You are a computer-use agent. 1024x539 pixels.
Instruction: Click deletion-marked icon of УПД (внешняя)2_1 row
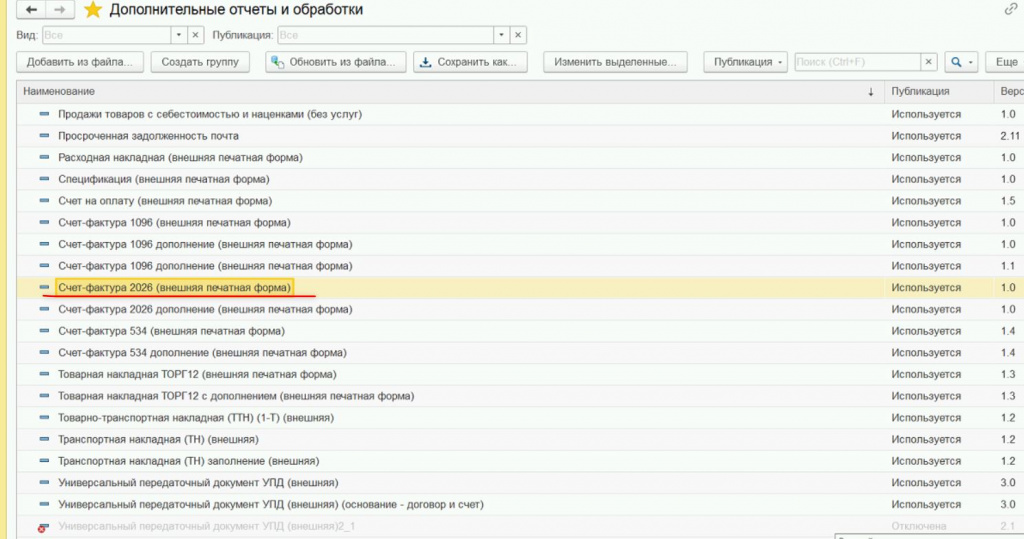click(x=43, y=527)
